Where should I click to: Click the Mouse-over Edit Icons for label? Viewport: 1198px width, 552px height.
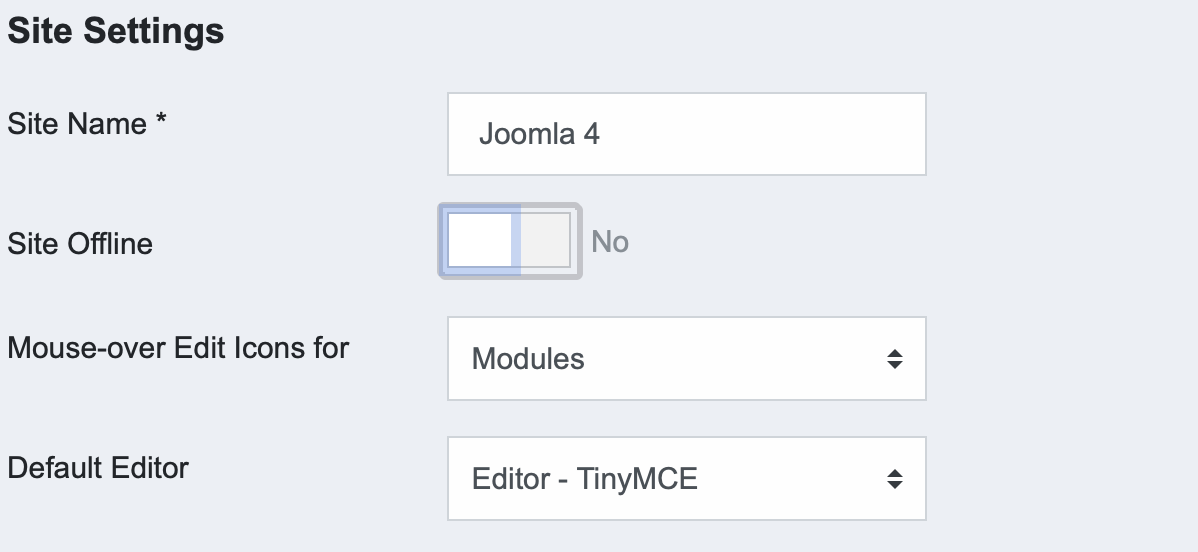pos(178,348)
